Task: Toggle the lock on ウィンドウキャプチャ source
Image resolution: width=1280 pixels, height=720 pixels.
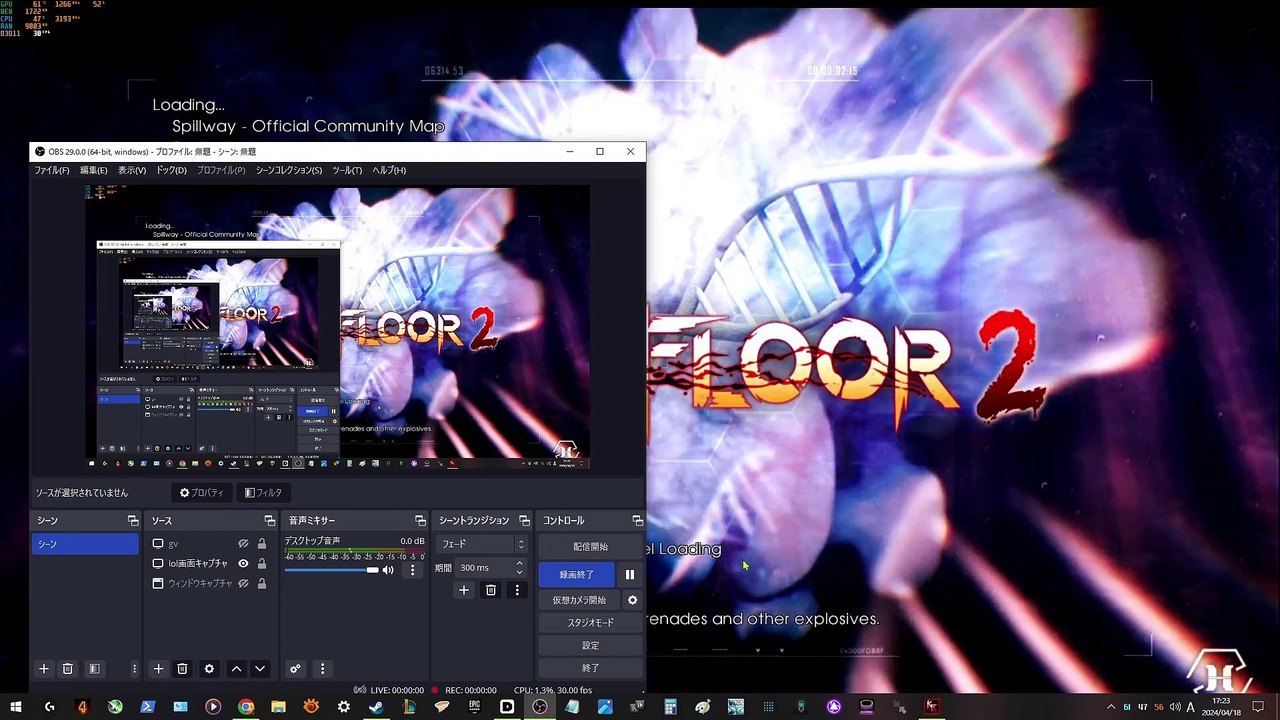Action: pos(262,583)
